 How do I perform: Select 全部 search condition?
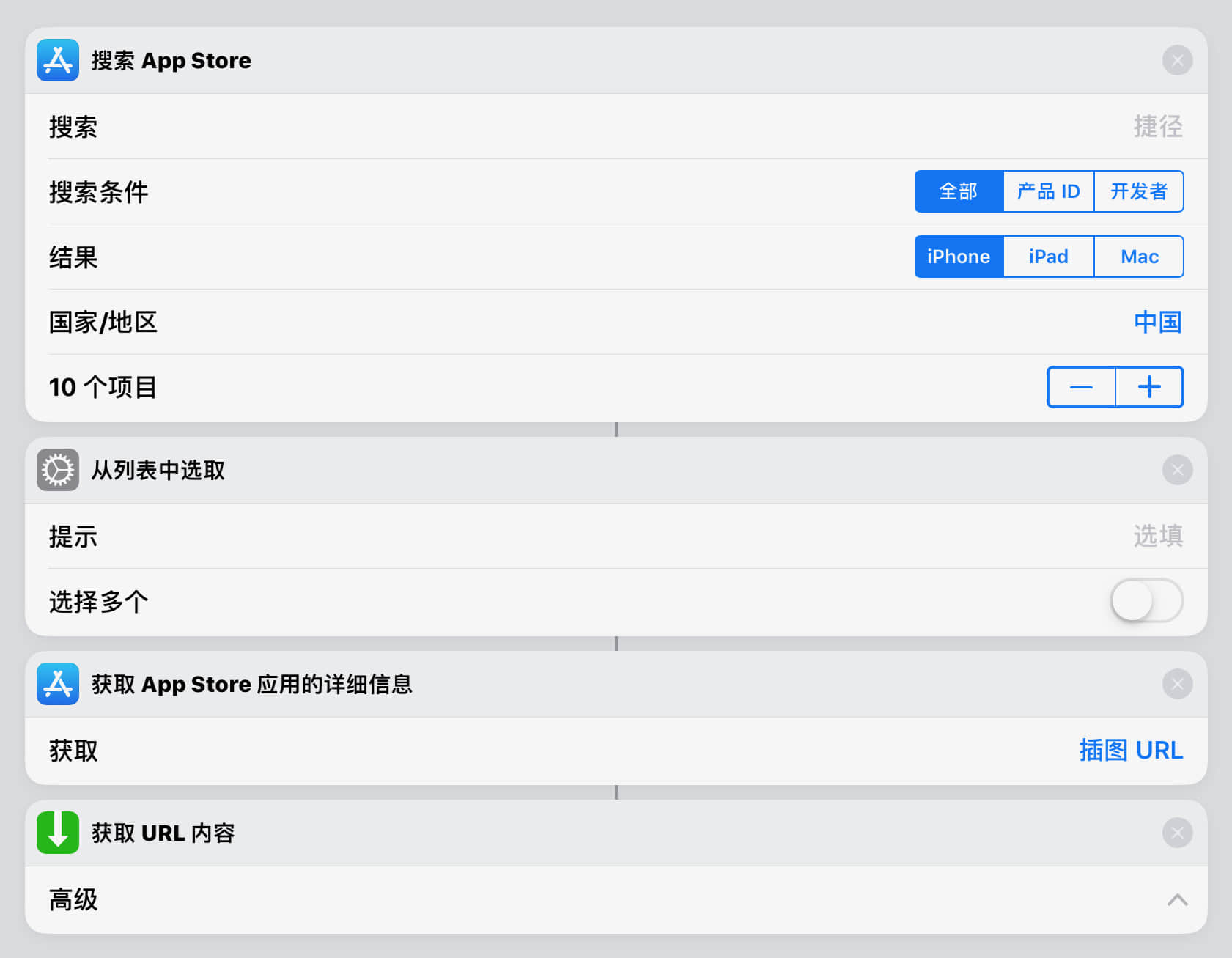pos(959,191)
